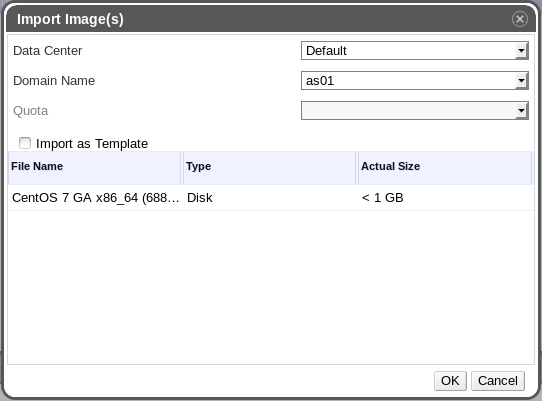Select the CentOS 7 GA x86_64 image row
The image size is (542, 401).
[x=271, y=198]
